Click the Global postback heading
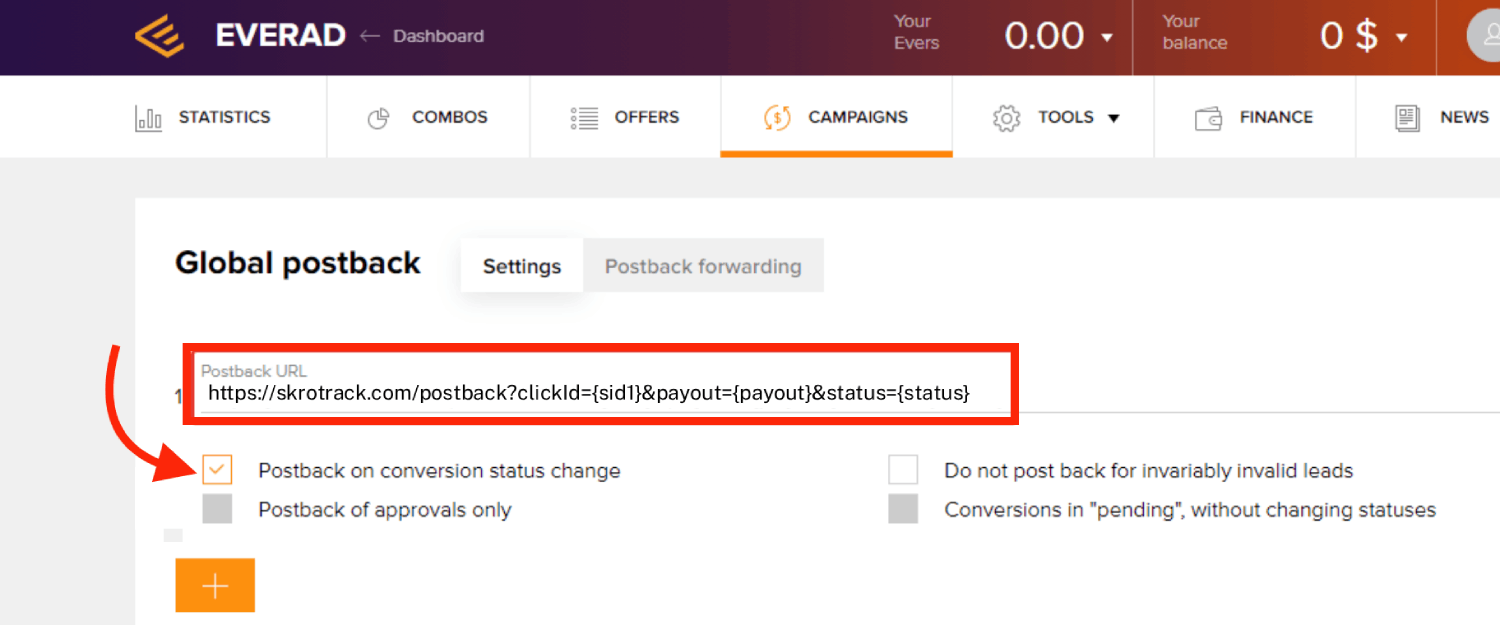Viewport: 1500px width, 625px height. [x=298, y=263]
